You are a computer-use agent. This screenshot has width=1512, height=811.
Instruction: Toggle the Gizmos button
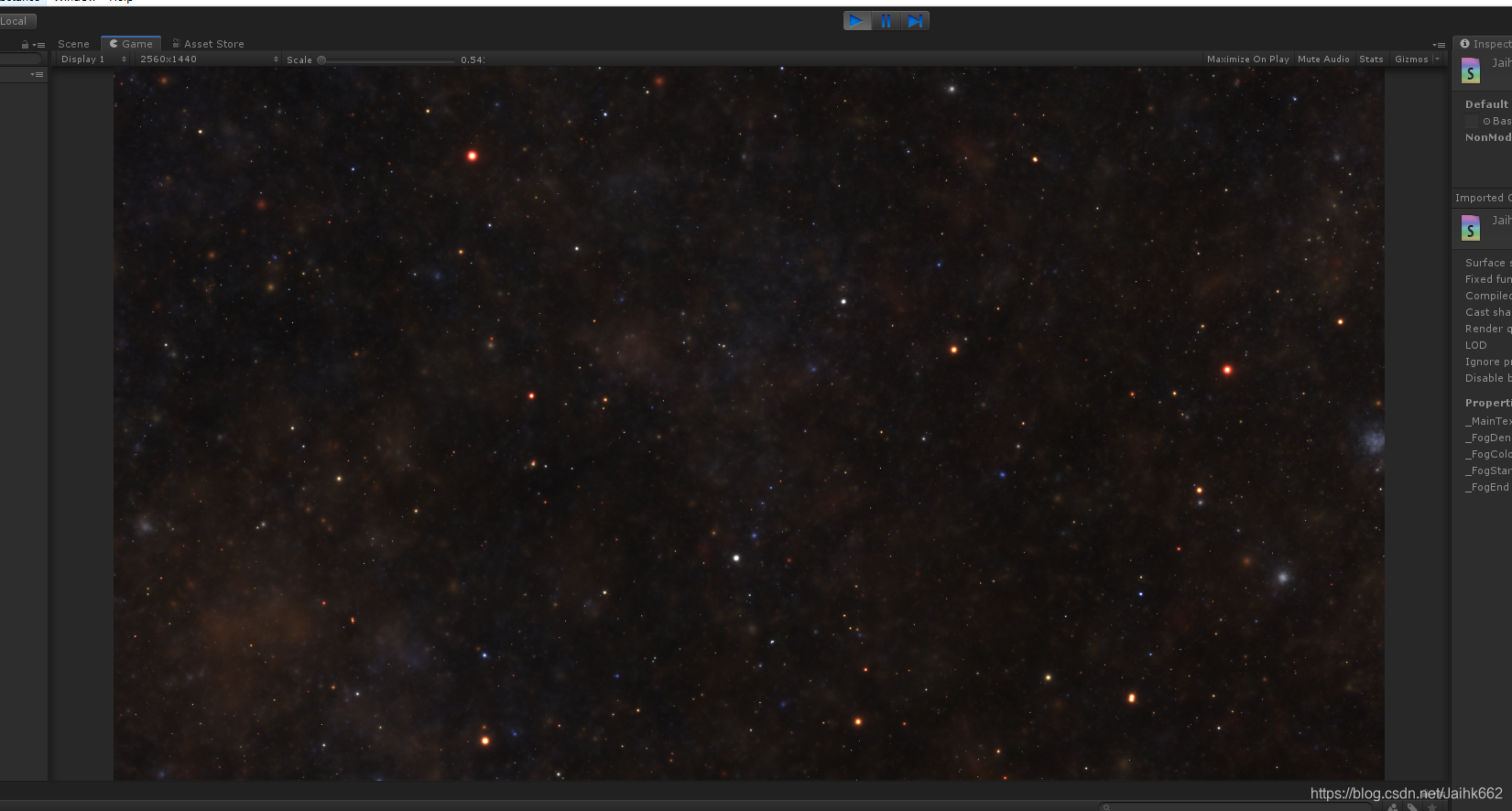(x=1411, y=59)
